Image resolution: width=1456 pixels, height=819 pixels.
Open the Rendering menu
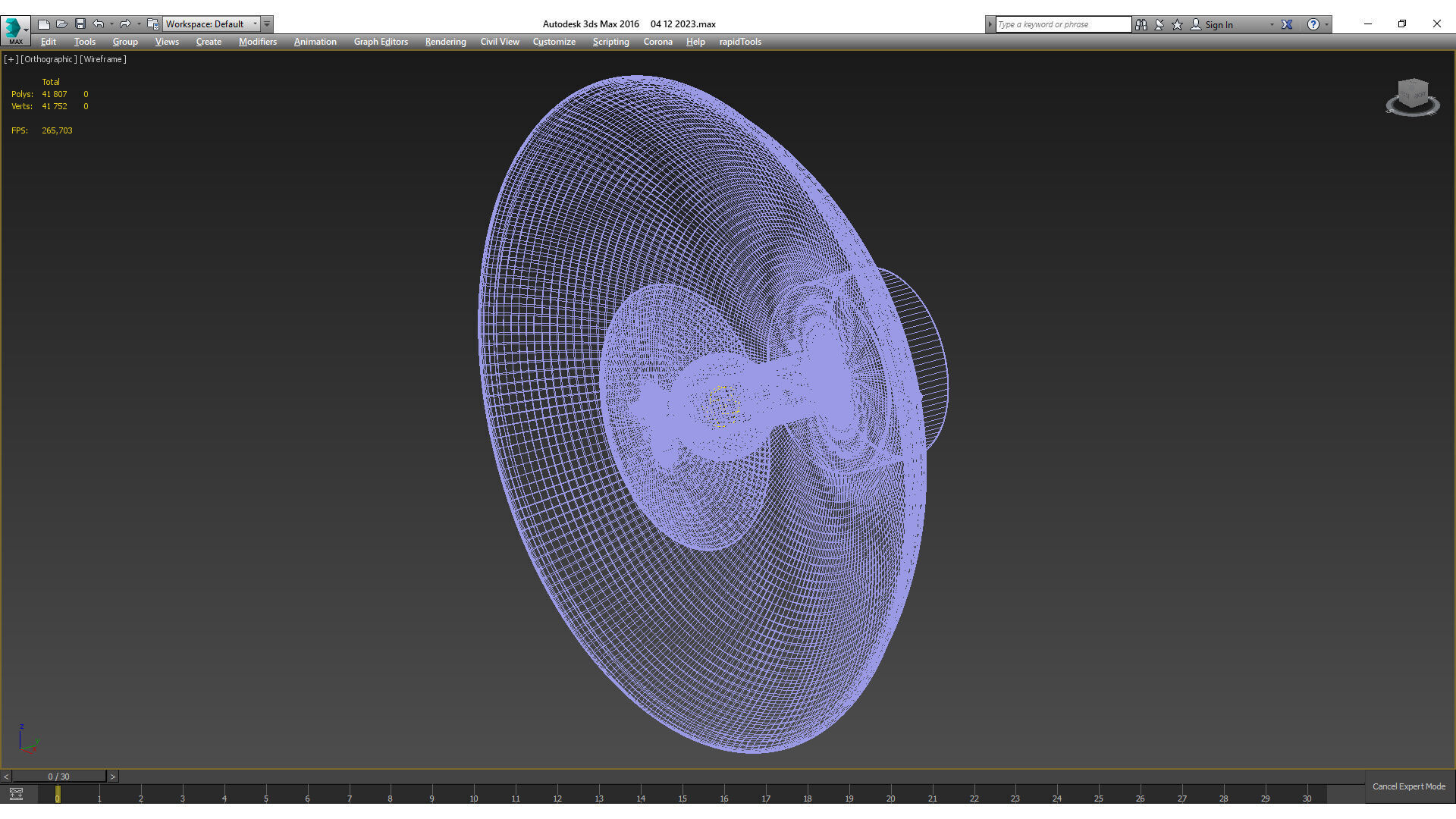coord(445,42)
